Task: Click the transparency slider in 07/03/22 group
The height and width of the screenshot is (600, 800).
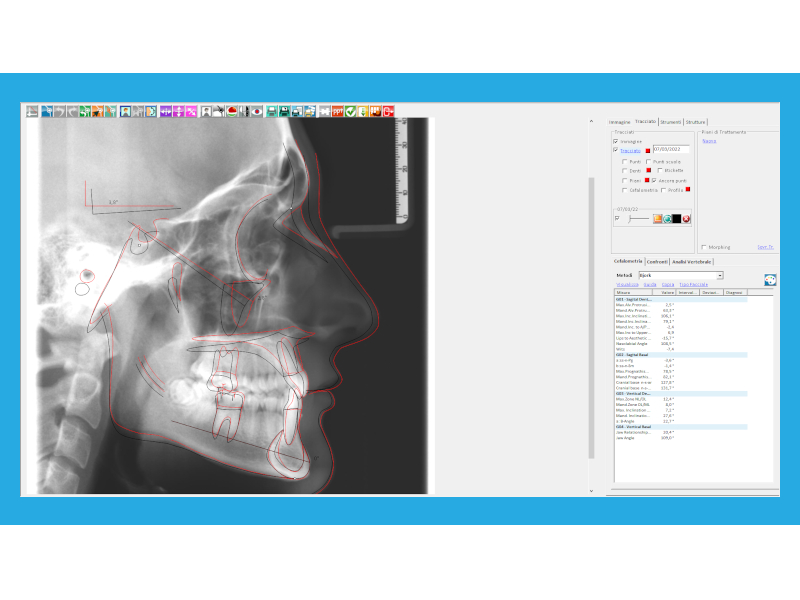Action: 638,219
